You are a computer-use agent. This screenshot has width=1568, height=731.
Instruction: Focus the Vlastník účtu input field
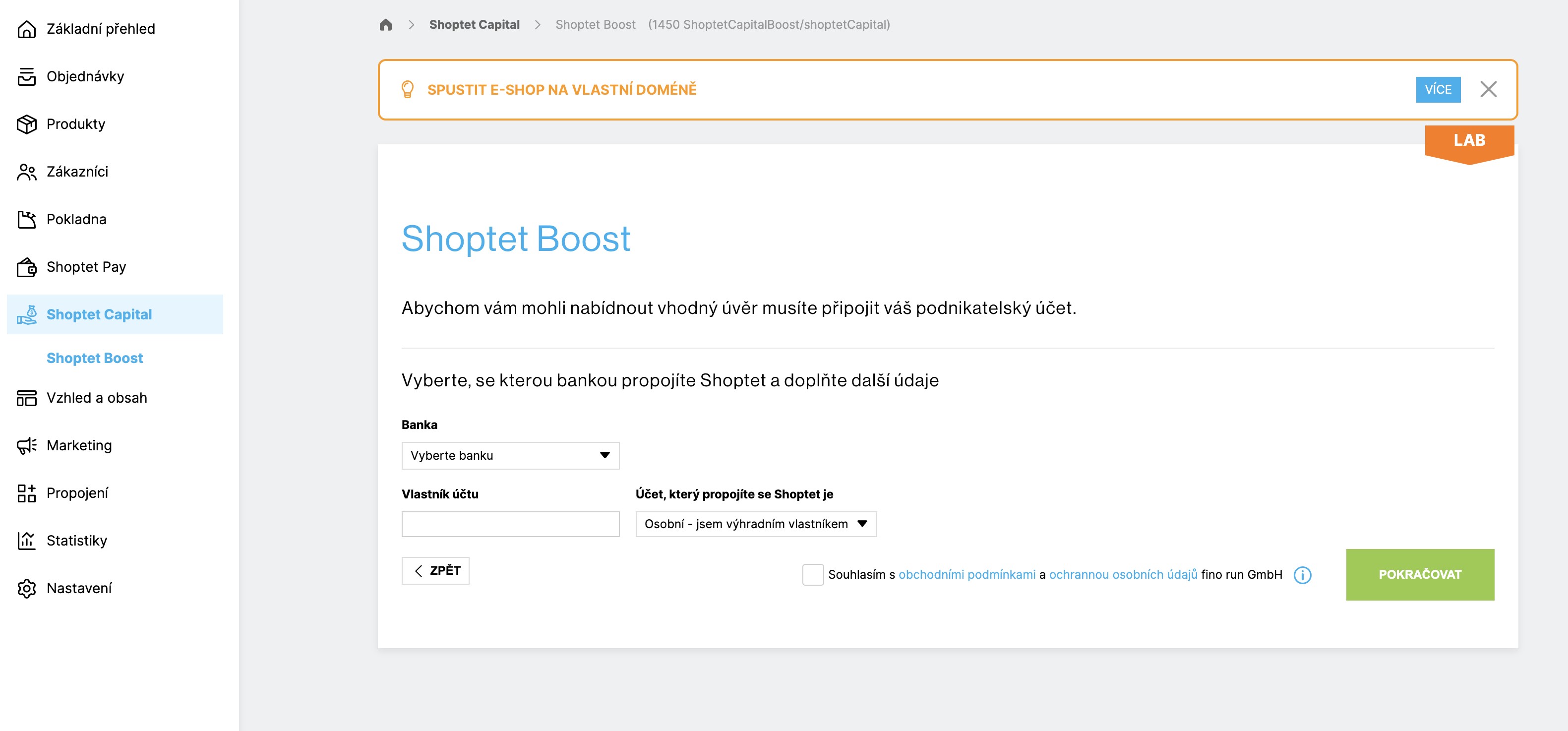click(510, 524)
